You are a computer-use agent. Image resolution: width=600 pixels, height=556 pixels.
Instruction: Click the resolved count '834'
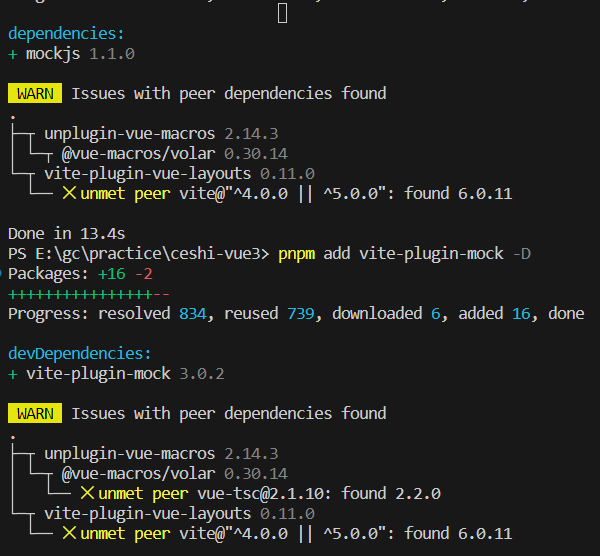click(x=195, y=314)
